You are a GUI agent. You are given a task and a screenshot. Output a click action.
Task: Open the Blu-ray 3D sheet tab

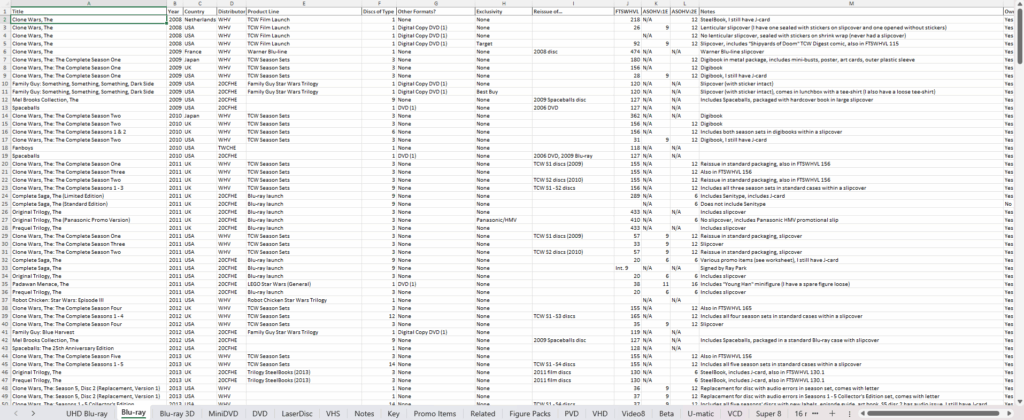pyautogui.click(x=180, y=411)
